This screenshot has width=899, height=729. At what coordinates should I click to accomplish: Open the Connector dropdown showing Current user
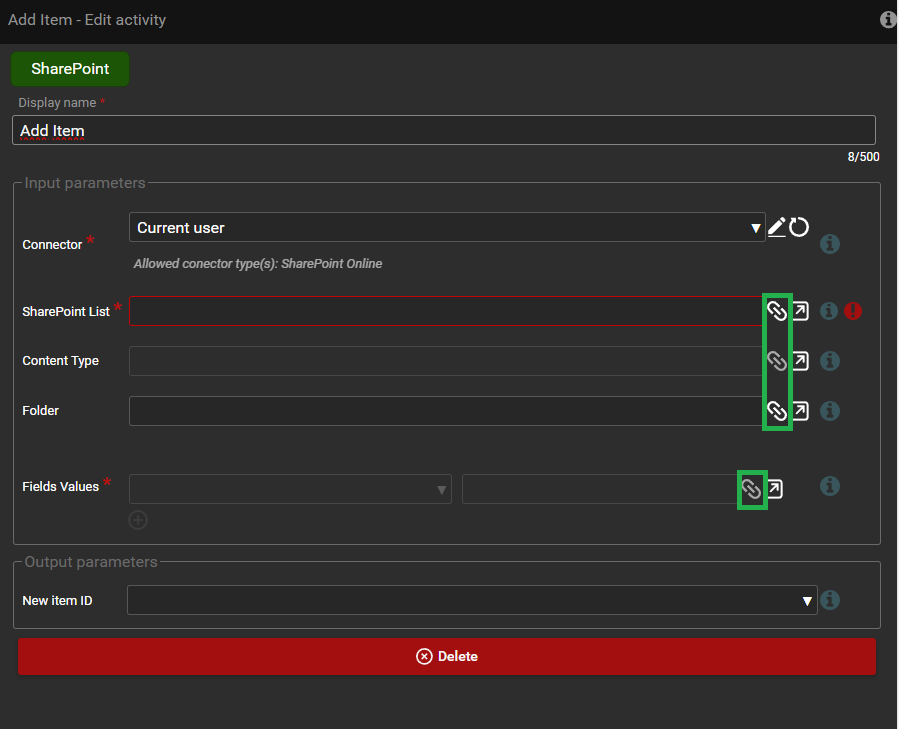447,228
